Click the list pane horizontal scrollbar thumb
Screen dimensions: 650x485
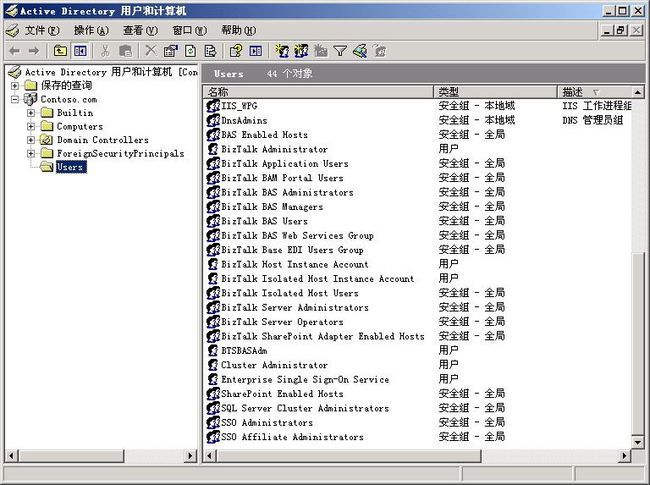(x=349, y=456)
